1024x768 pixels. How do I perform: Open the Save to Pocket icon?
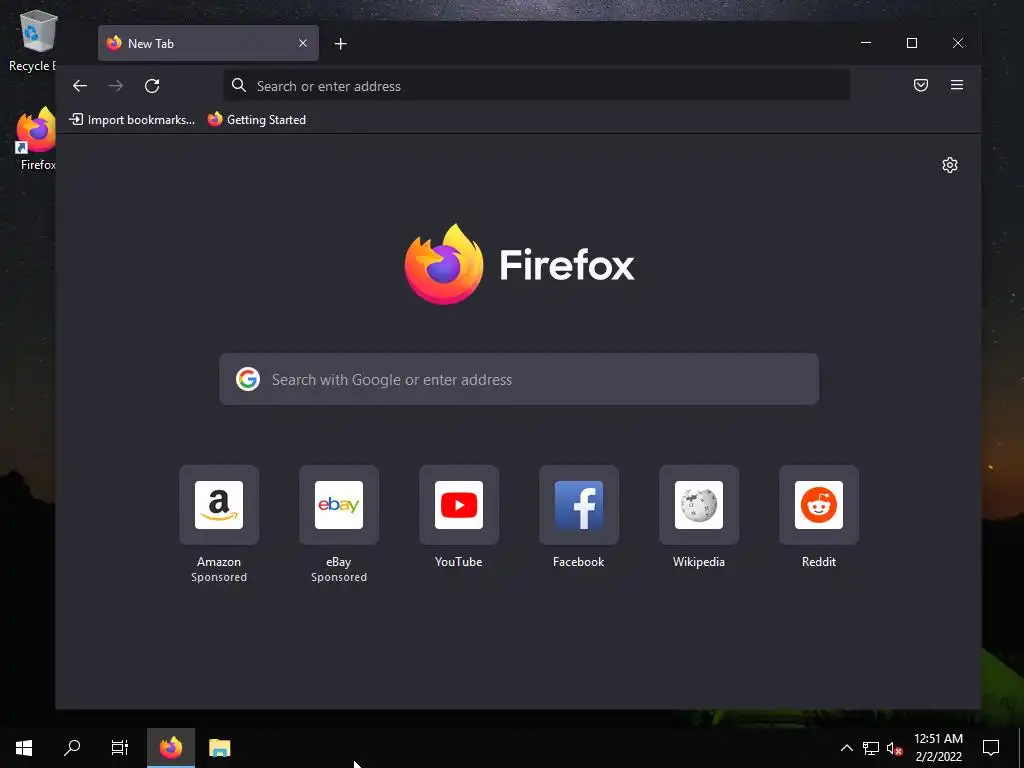[921, 85]
